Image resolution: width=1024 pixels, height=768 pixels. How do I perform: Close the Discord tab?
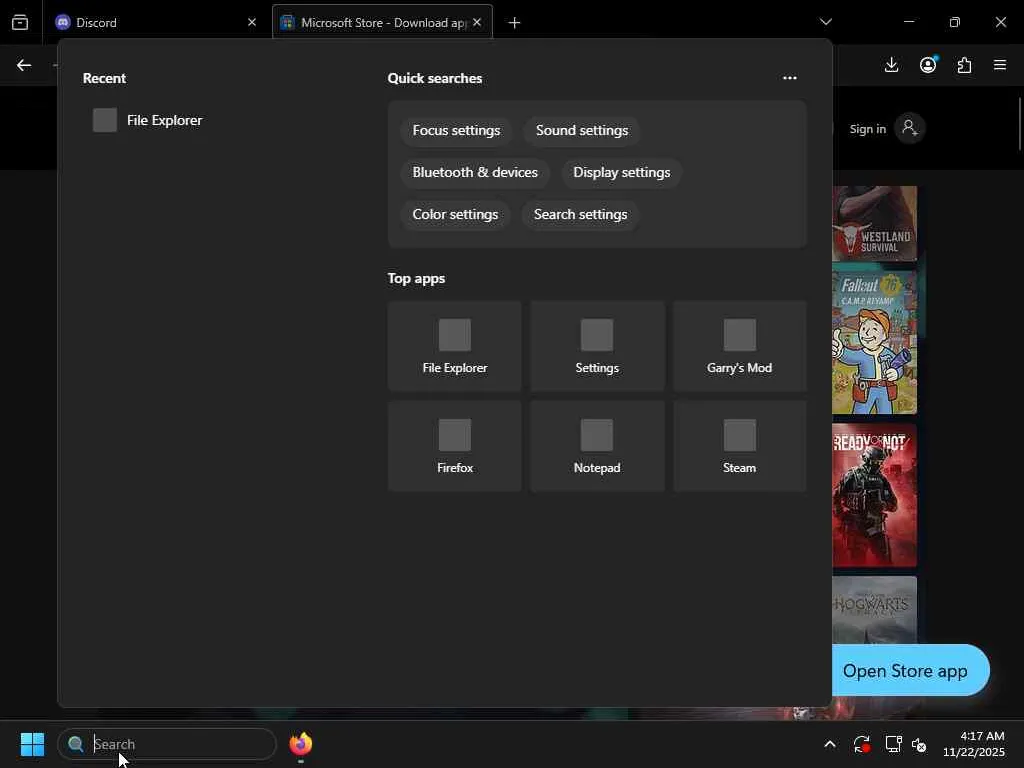tap(251, 22)
